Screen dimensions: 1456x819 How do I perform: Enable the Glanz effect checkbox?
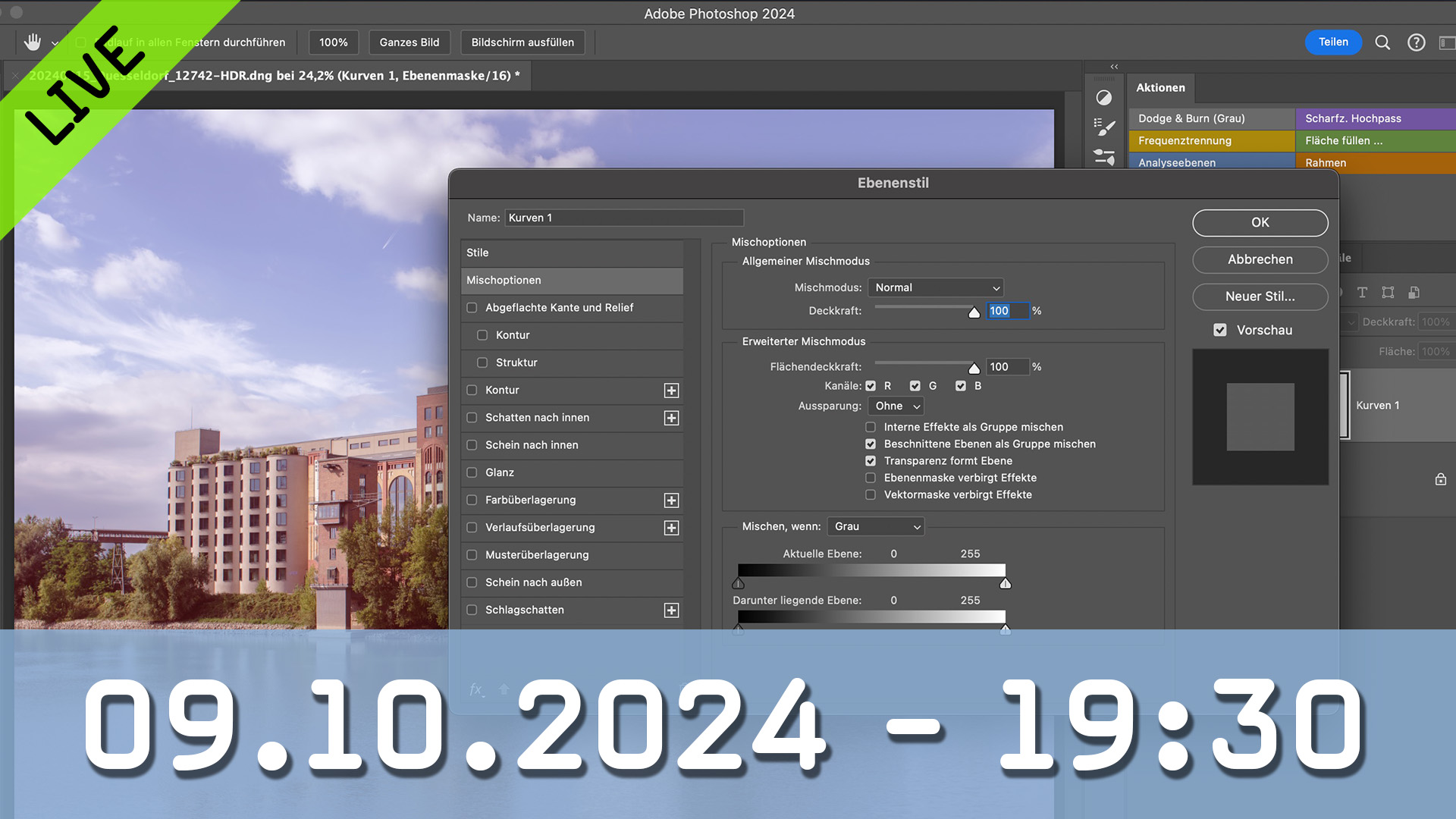(472, 472)
